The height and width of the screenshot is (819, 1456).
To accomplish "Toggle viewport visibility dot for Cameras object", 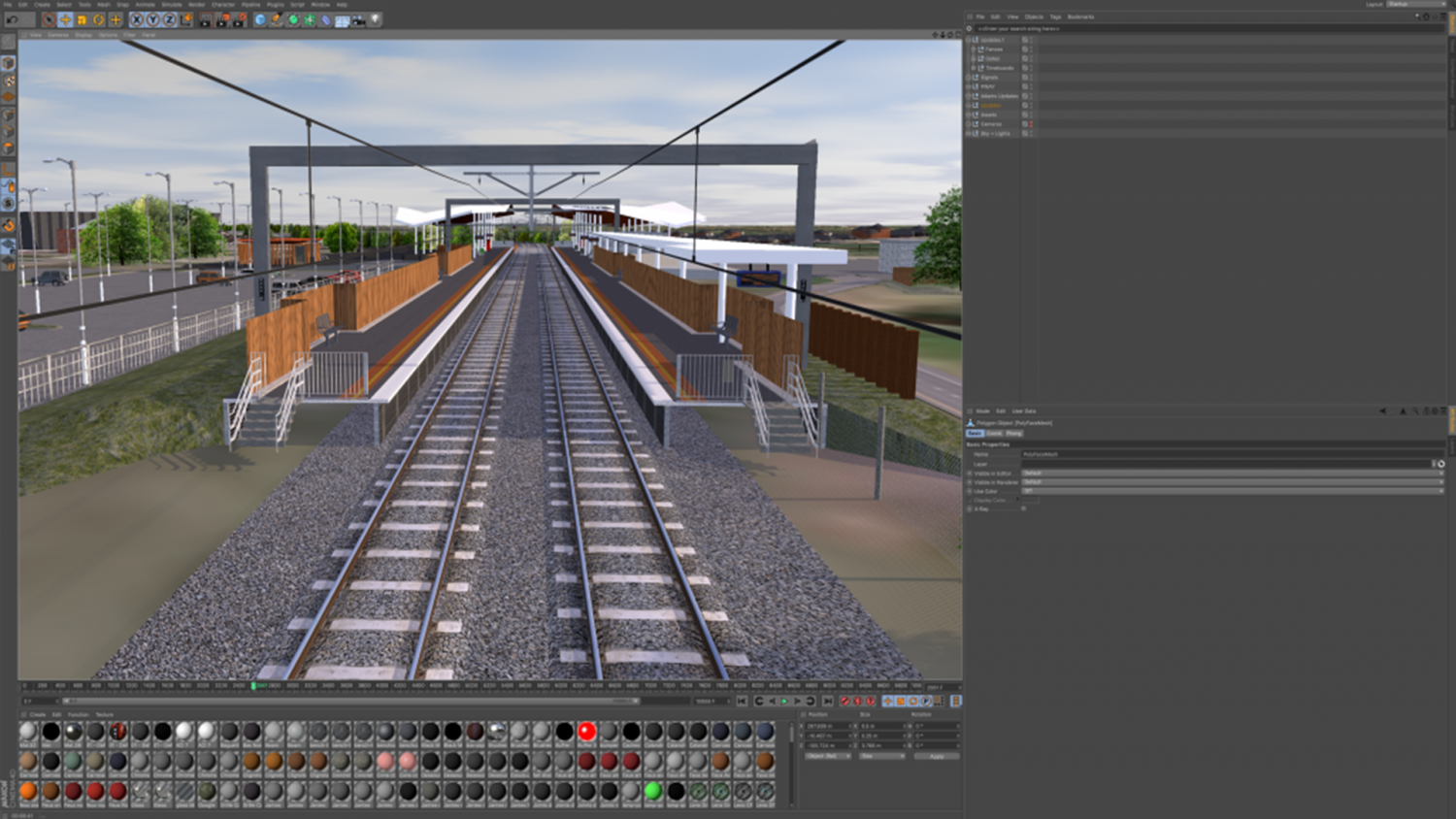I will 1031,122.
